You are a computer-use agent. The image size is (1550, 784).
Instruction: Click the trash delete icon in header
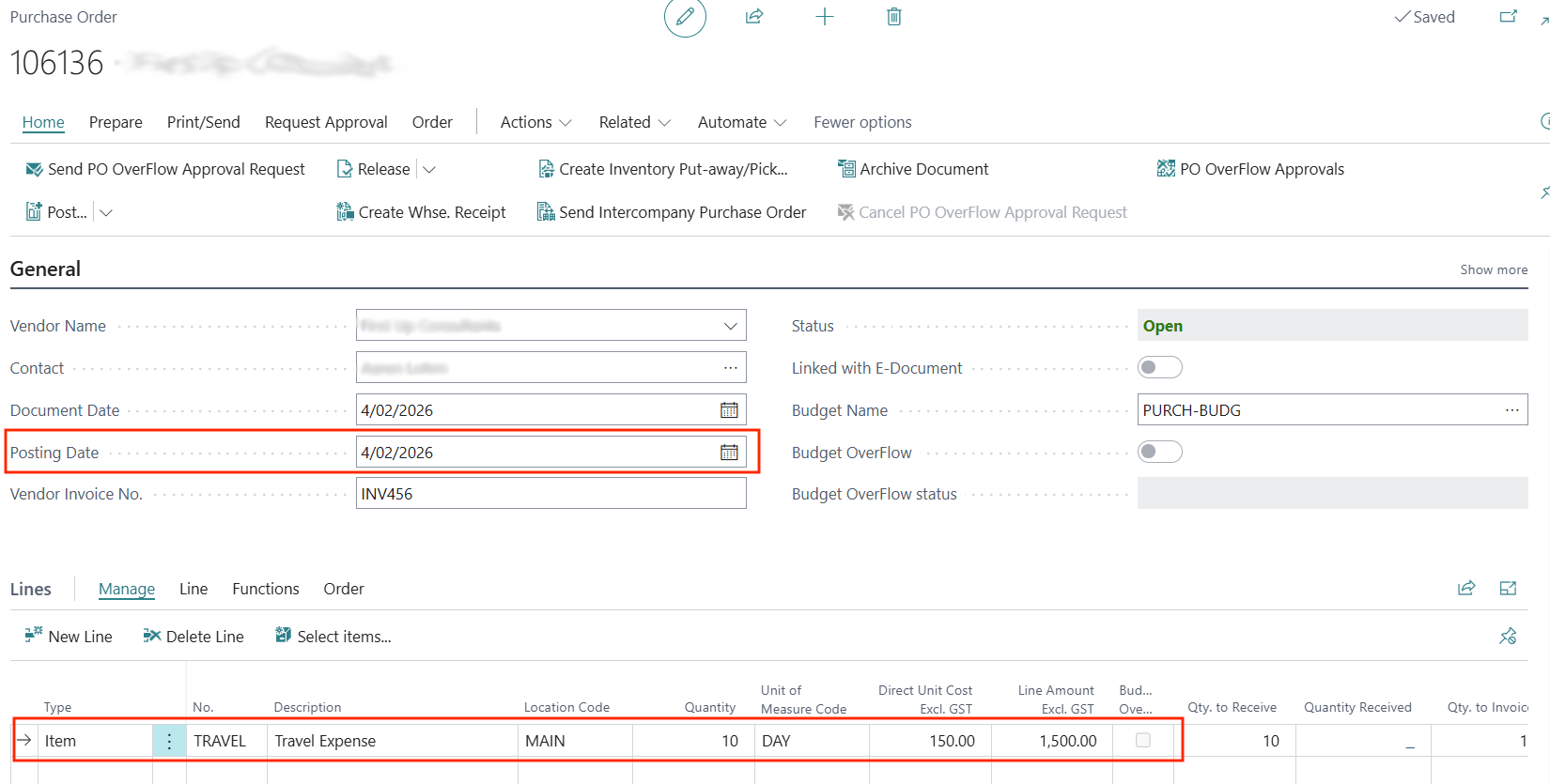[x=893, y=17]
